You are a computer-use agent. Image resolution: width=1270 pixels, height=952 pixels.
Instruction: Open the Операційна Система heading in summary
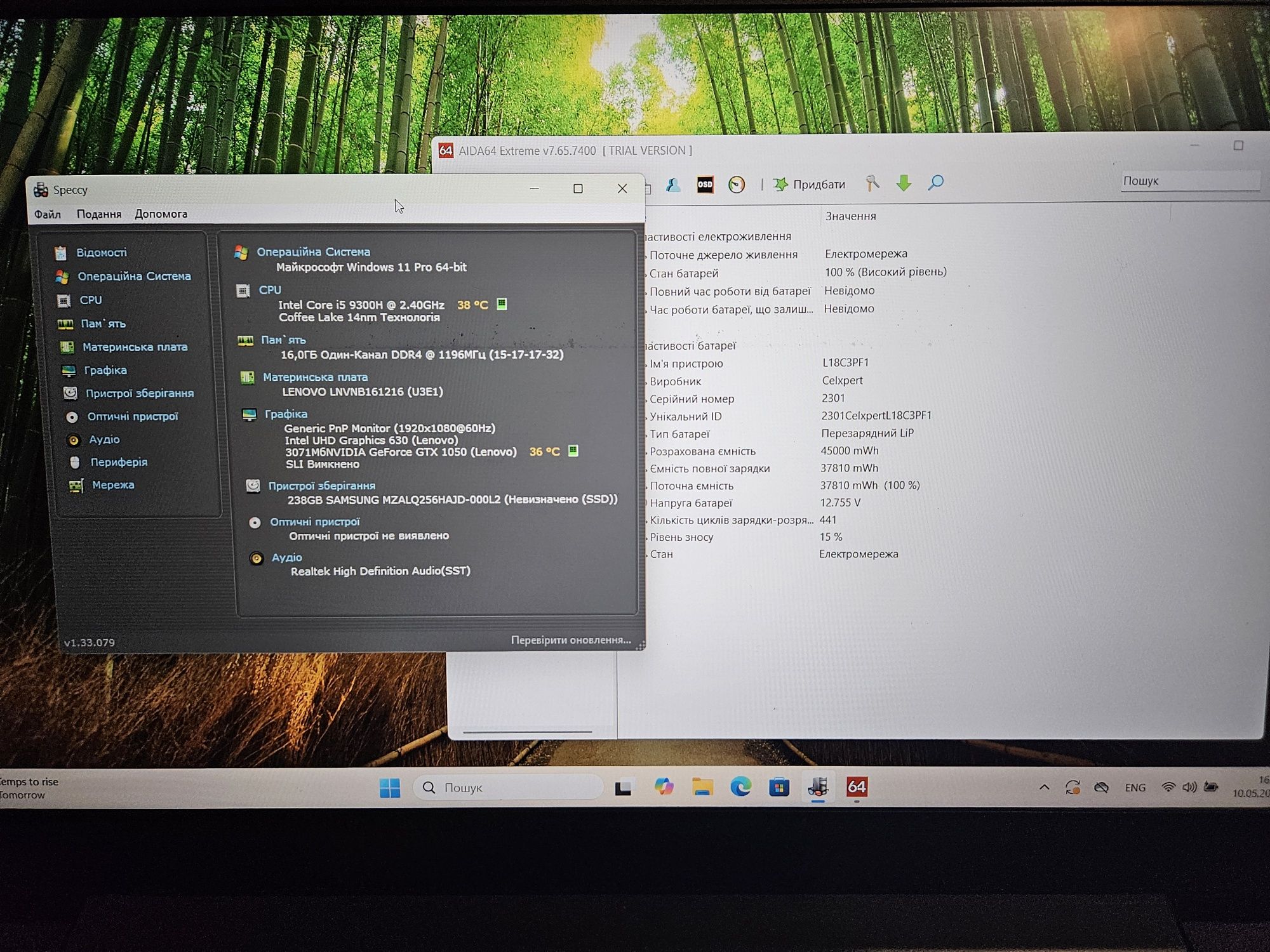313,252
